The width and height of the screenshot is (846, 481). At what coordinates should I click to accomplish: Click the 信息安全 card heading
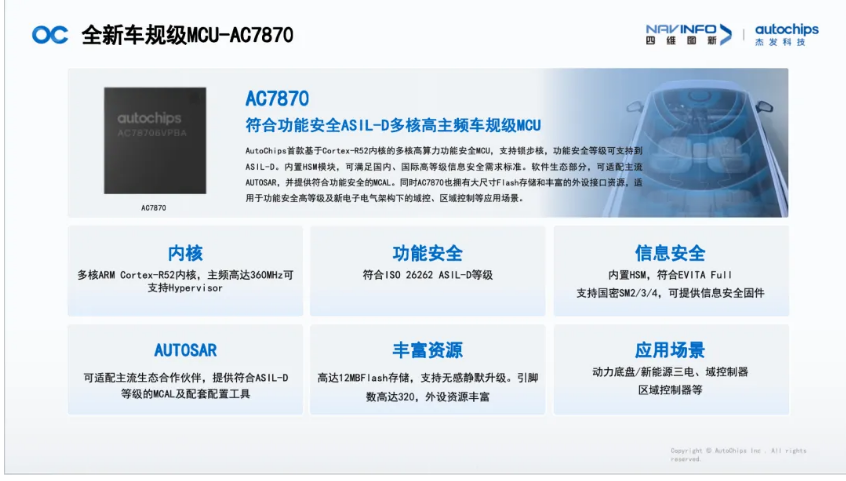pos(670,253)
